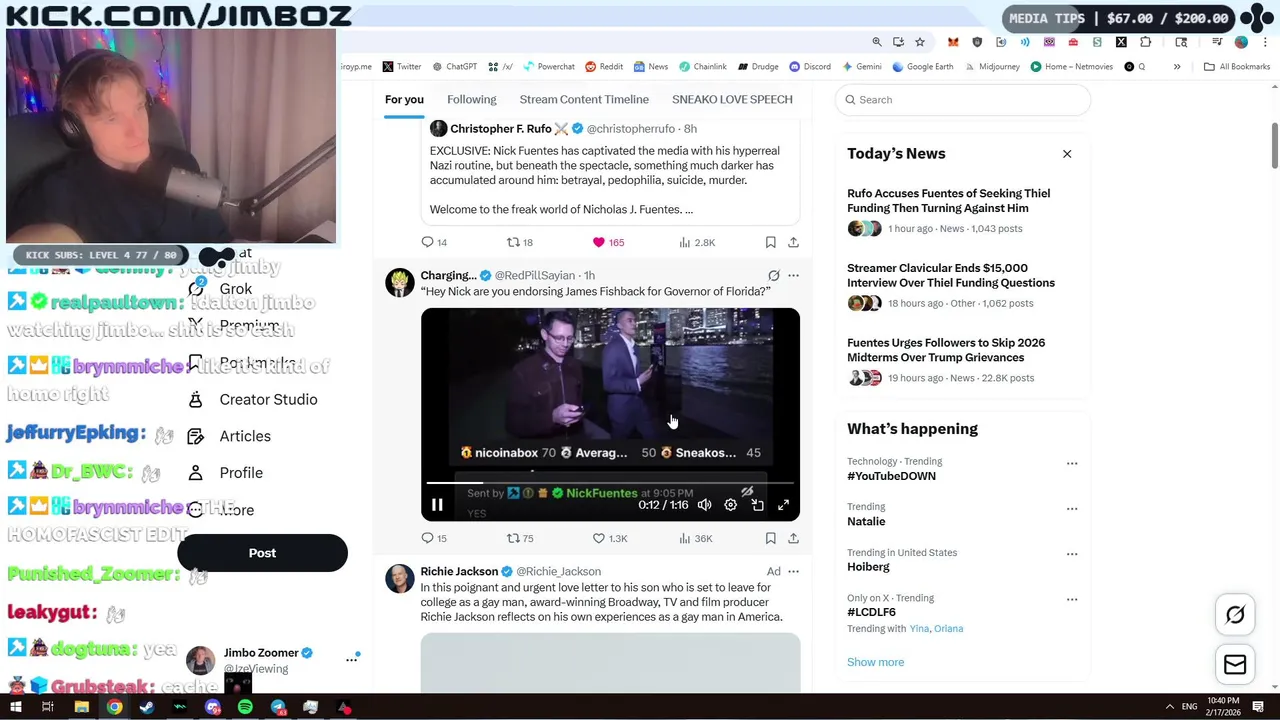Open the Discord bookmark

810,67
